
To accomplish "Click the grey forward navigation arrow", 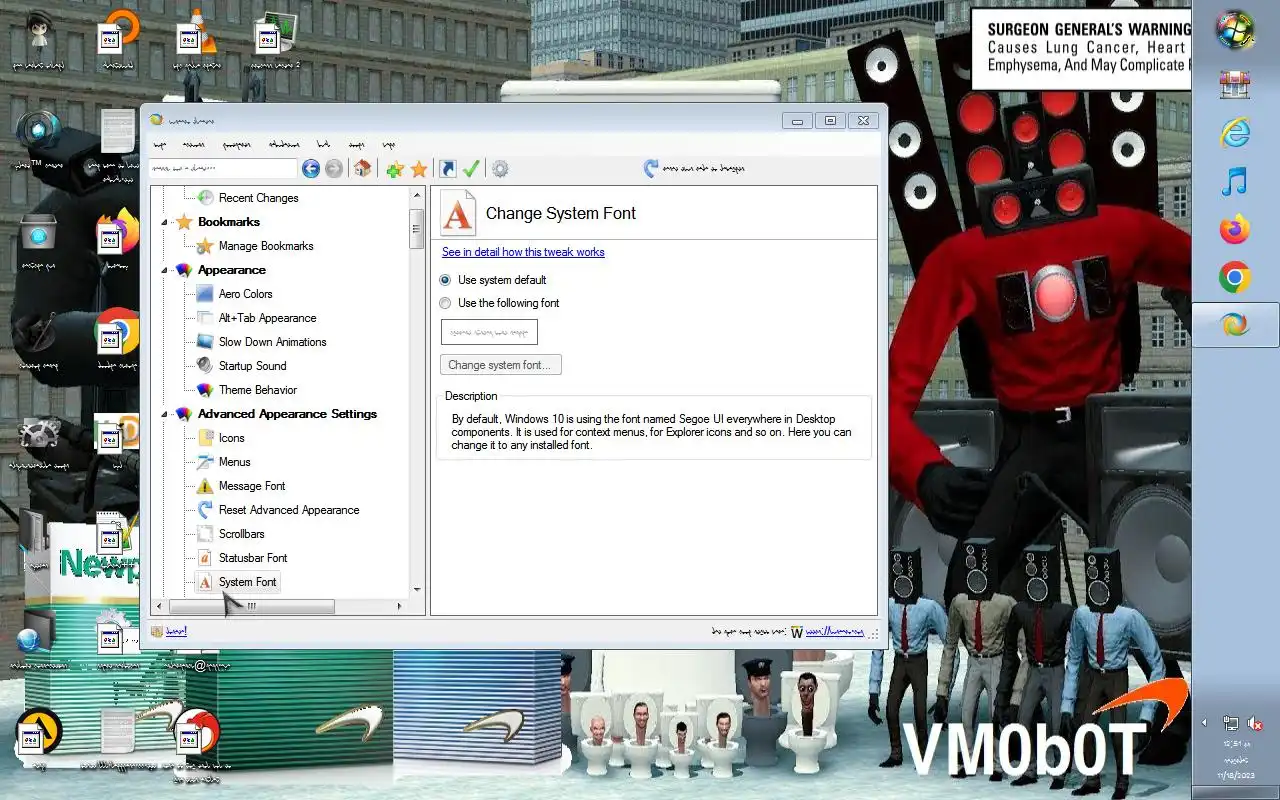I will point(334,169).
